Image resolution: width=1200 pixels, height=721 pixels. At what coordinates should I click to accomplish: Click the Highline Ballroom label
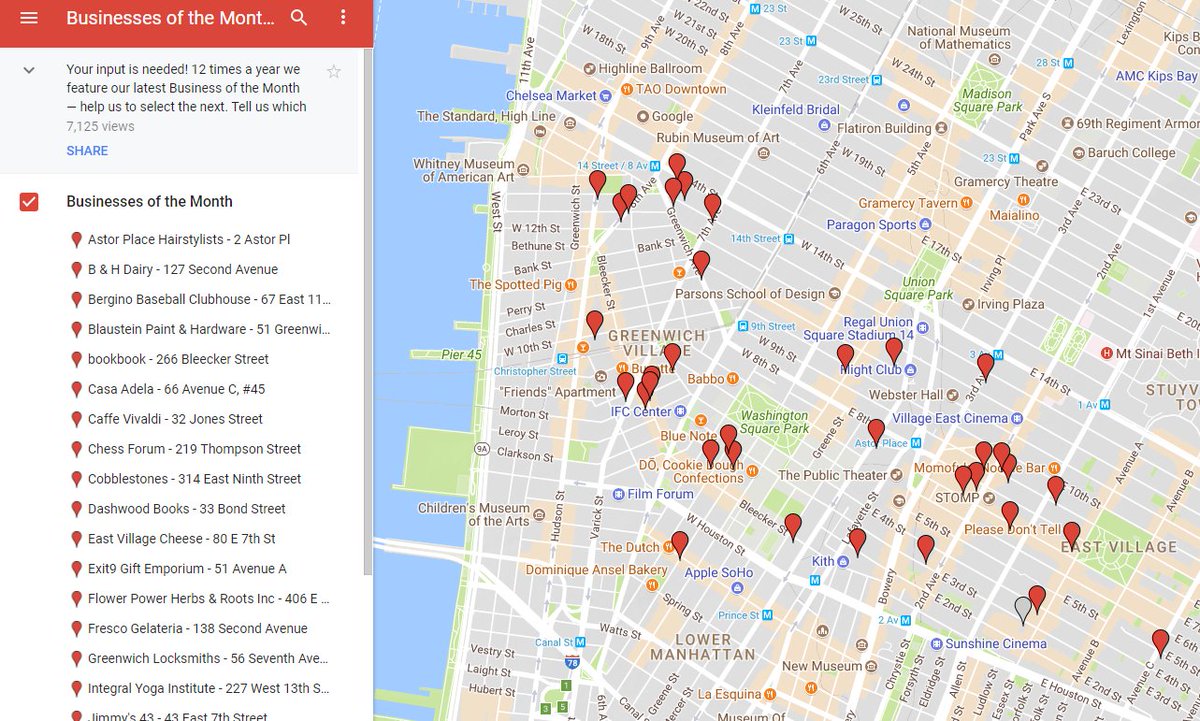click(650, 69)
